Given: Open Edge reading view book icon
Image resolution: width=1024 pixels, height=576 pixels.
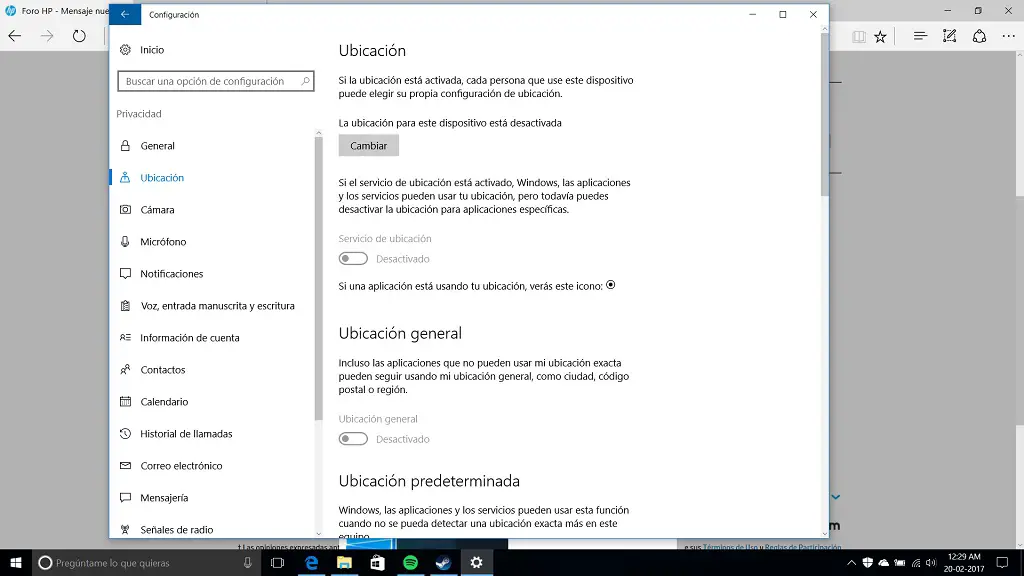Looking at the screenshot, I should (x=859, y=37).
